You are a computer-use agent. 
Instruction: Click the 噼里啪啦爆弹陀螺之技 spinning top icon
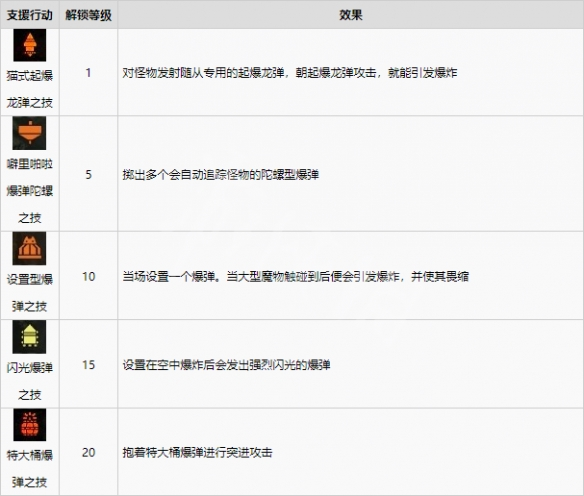[x=29, y=133]
